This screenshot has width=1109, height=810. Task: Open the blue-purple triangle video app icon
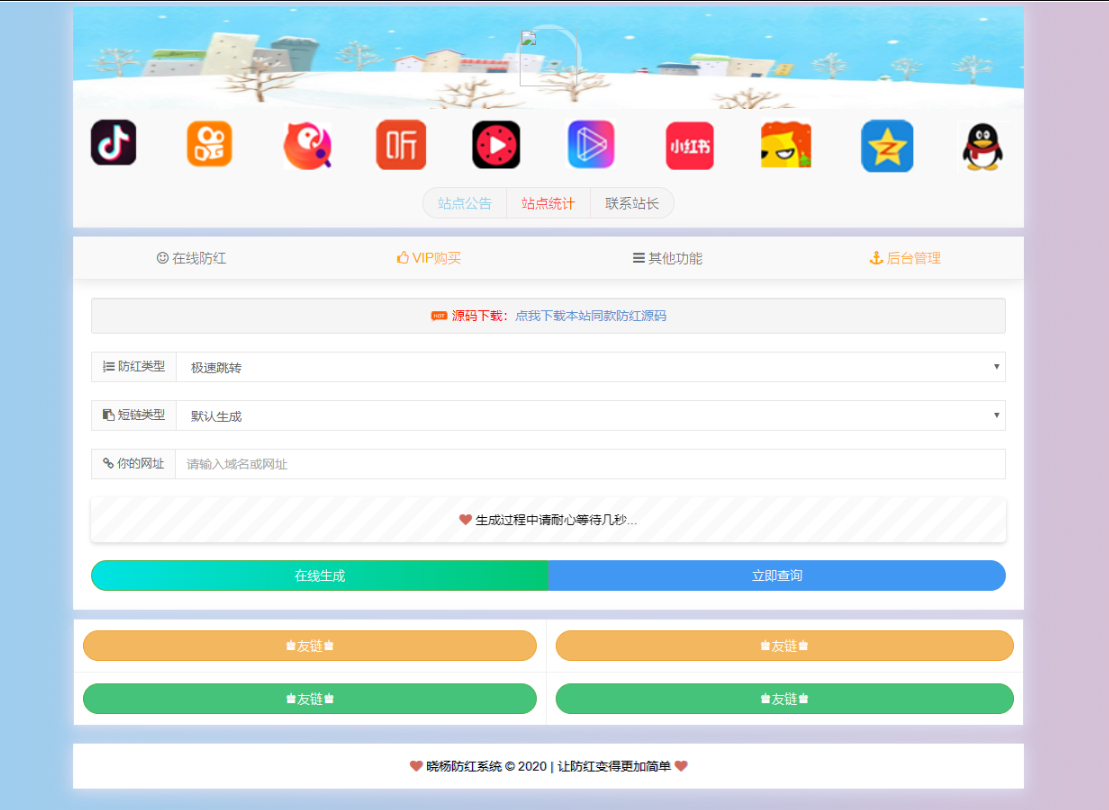click(591, 144)
